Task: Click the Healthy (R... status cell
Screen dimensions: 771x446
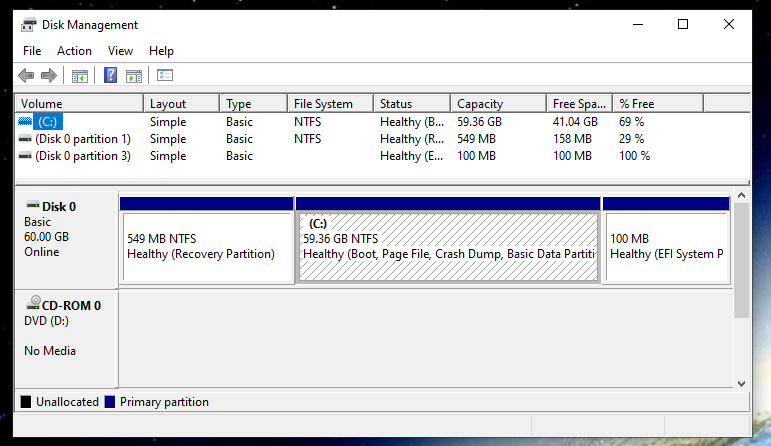Action: [412, 139]
